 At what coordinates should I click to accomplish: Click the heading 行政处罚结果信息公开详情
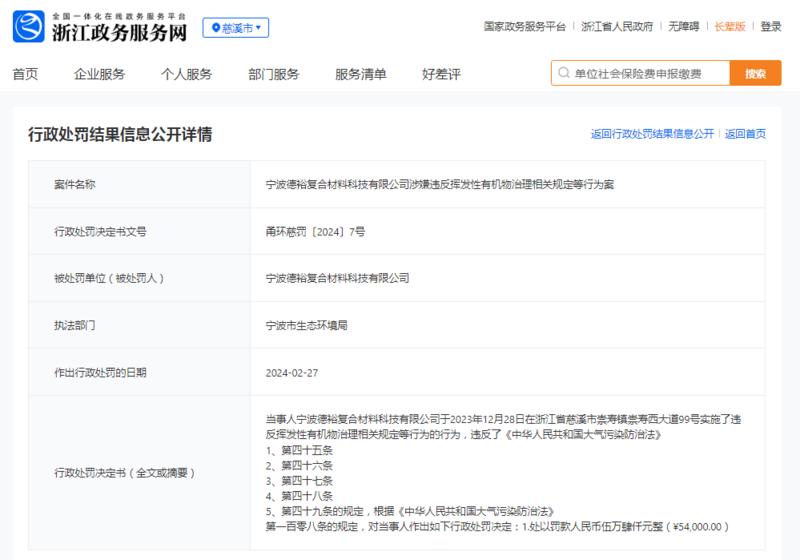point(120,135)
